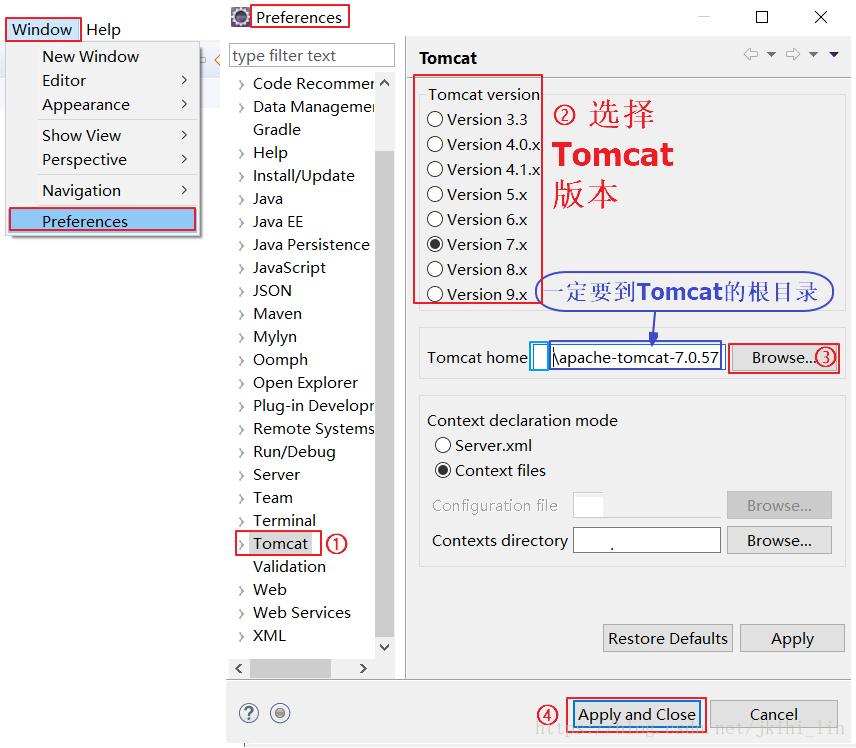Click the Apply button
Image resolution: width=856 pixels, height=748 pixels.
[792, 638]
